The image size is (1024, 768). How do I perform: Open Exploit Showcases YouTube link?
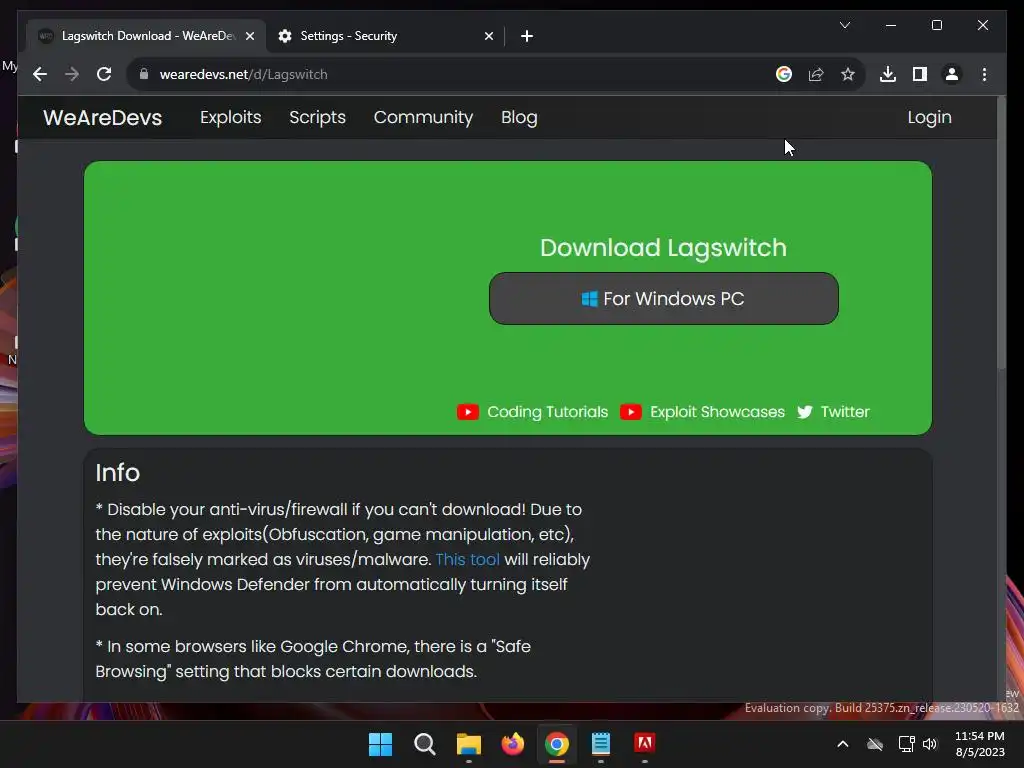(702, 412)
